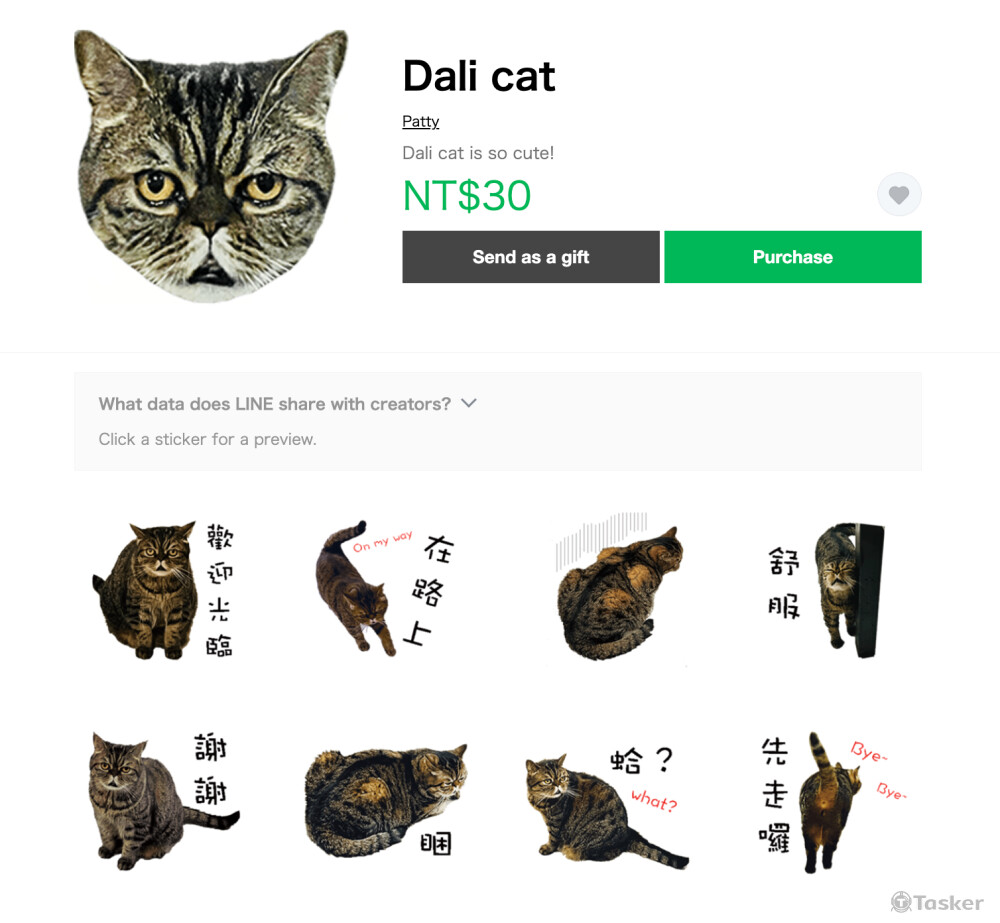This screenshot has width=1000, height=923.
Task: Preview the 舒服 cat rubbing sticker
Action: 827,590
